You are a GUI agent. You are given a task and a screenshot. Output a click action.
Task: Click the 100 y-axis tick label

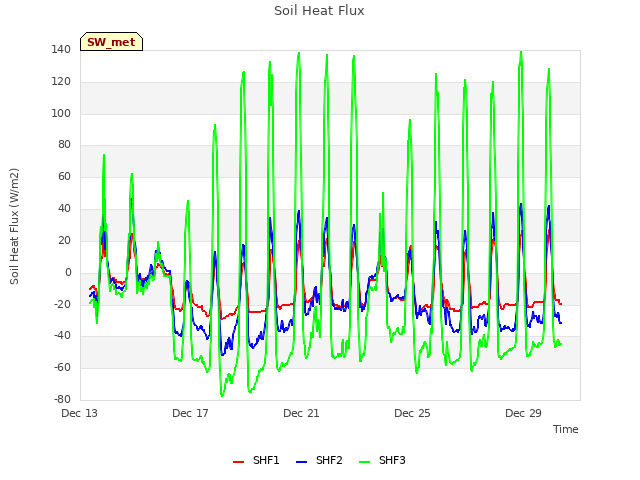pyautogui.click(x=61, y=113)
